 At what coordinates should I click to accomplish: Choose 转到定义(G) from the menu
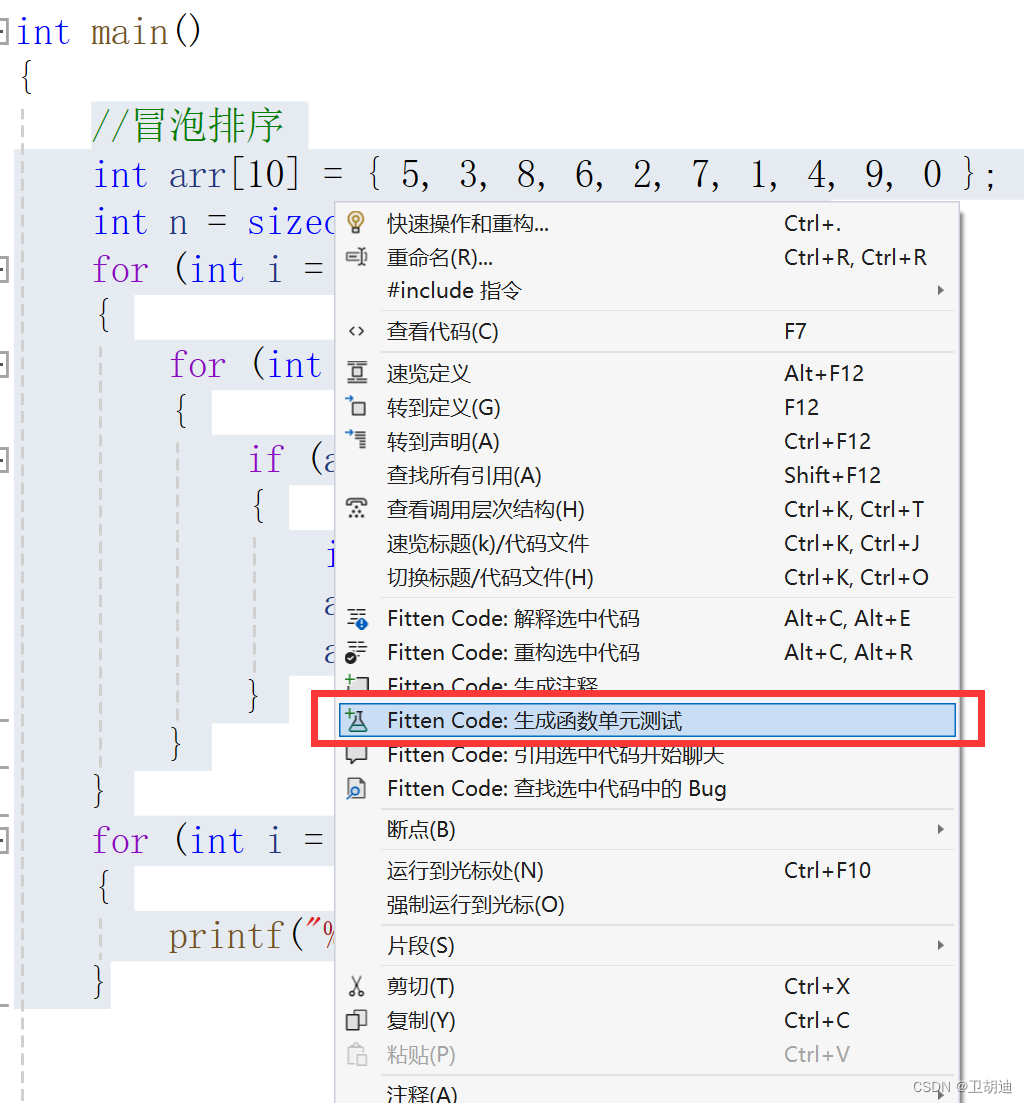click(x=440, y=407)
